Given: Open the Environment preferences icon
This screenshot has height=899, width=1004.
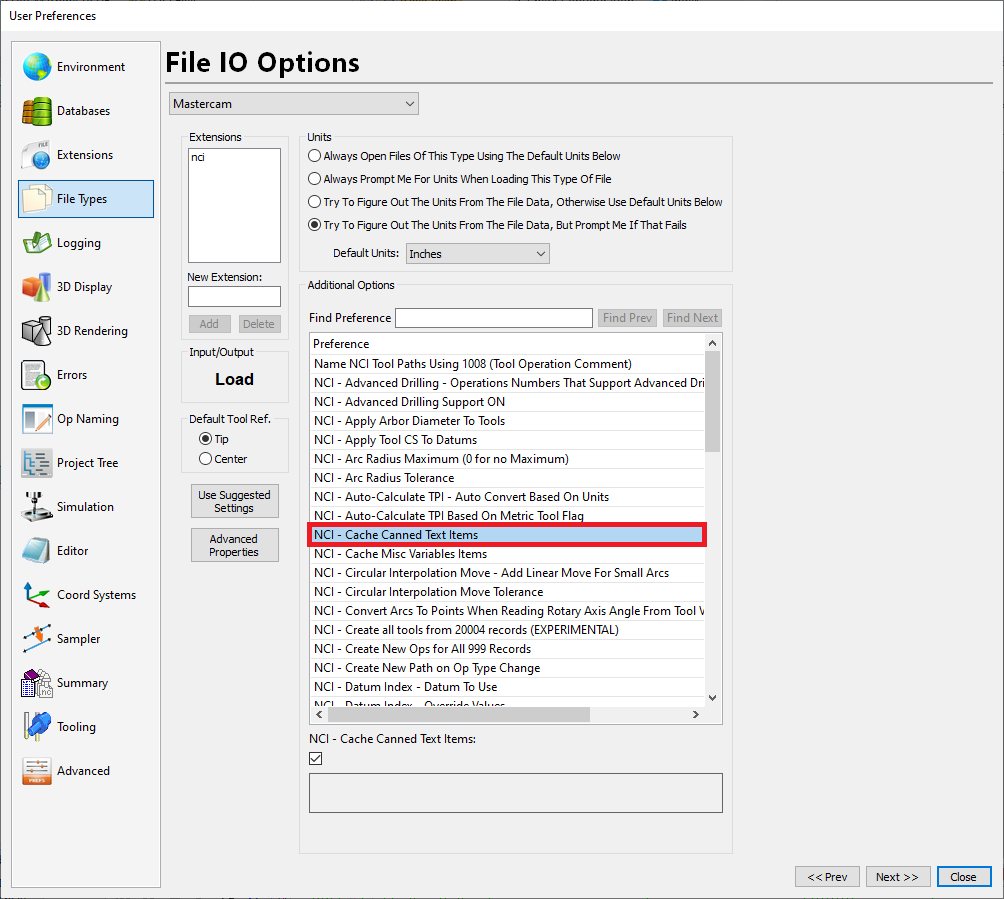Looking at the screenshot, I should click(37, 67).
